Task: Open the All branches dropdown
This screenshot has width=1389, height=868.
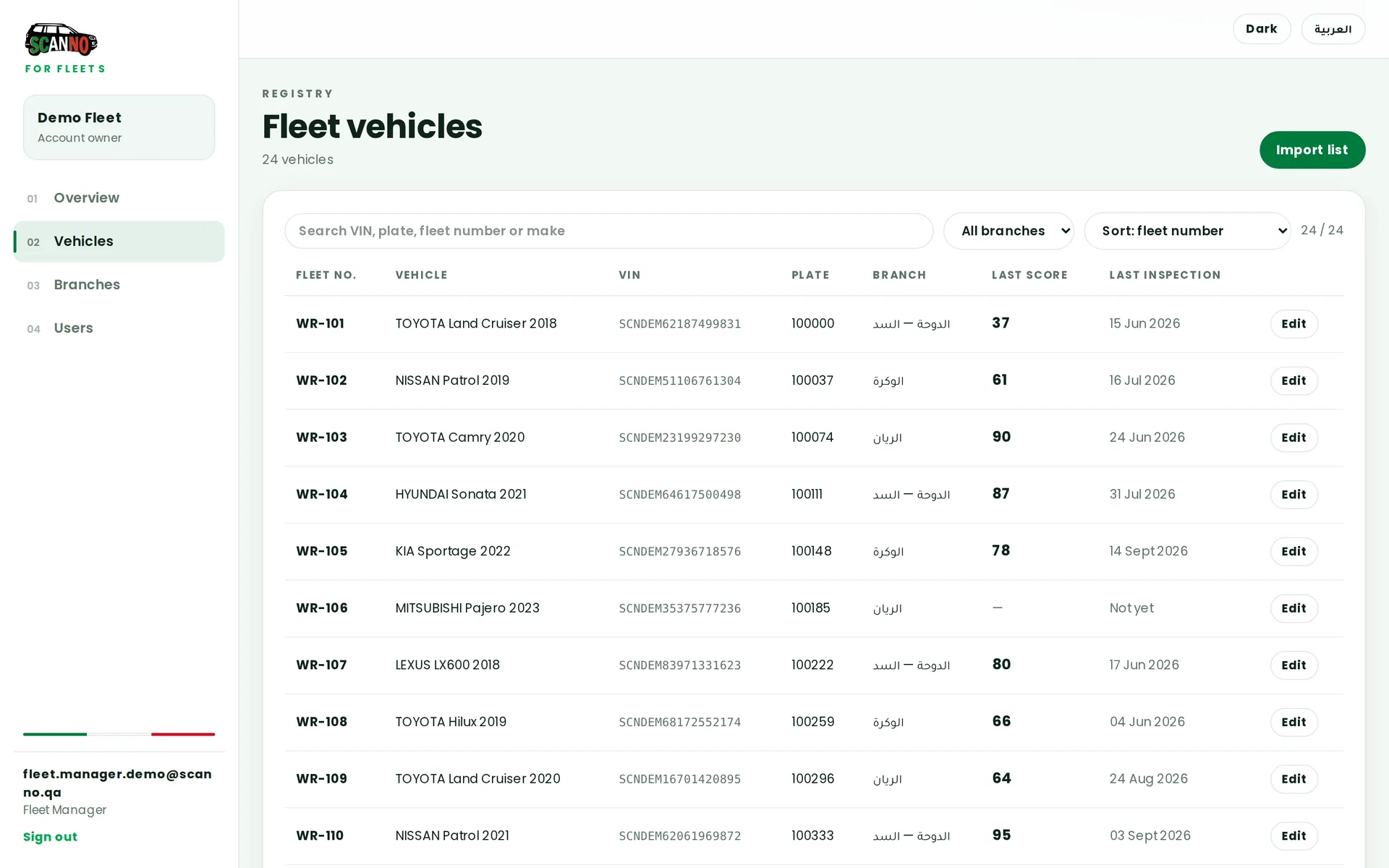Action: tap(1008, 231)
